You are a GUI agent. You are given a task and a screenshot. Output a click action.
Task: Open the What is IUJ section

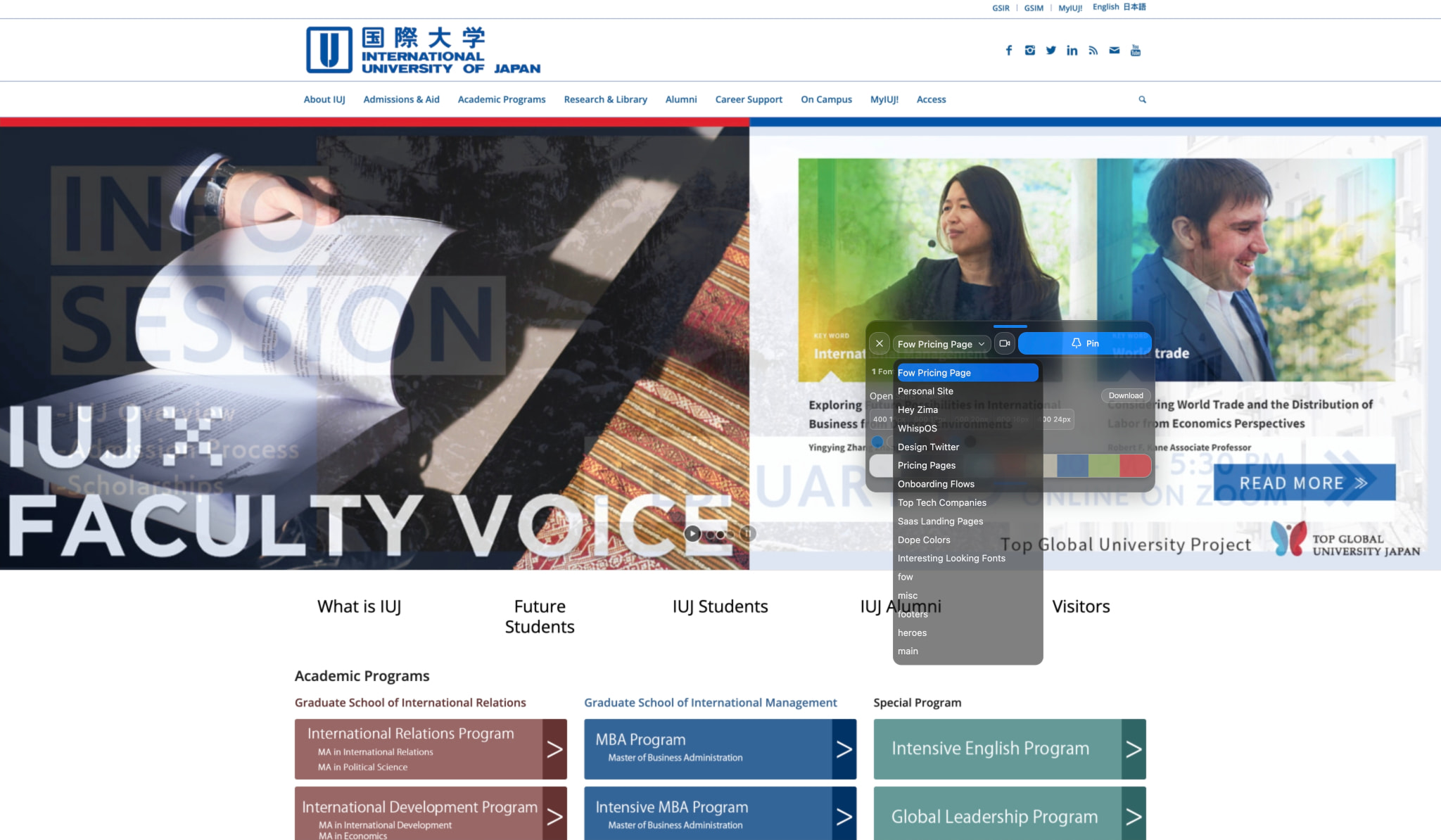pos(359,606)
